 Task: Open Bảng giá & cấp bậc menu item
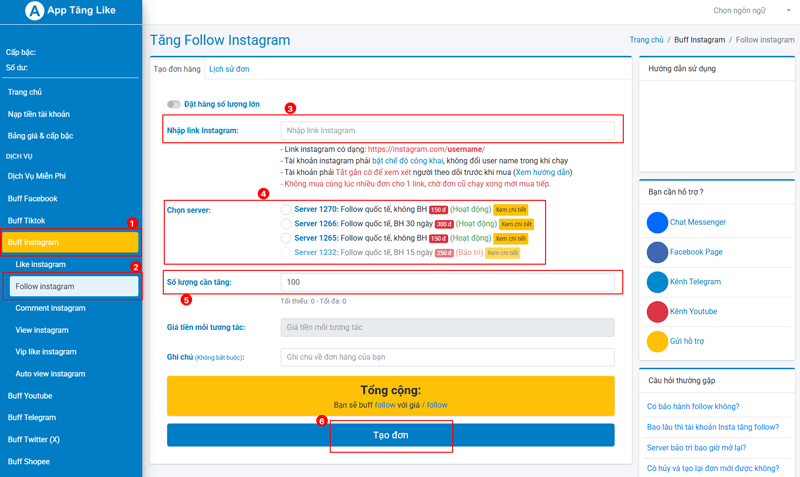(x=40, y=136)
